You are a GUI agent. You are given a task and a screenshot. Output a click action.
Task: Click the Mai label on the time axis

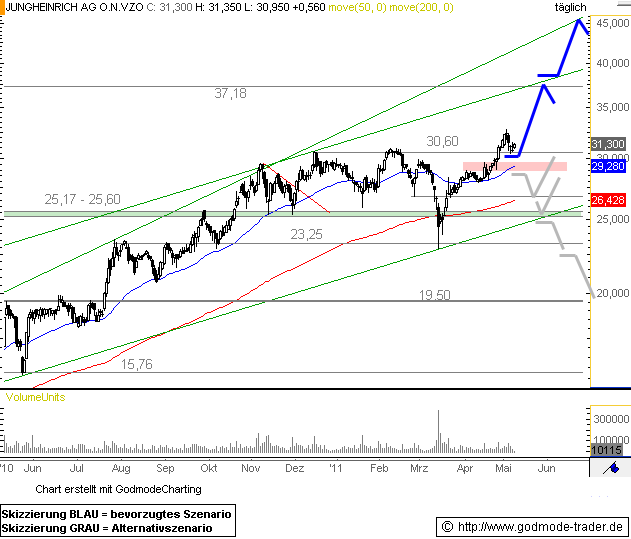(503, 469)
